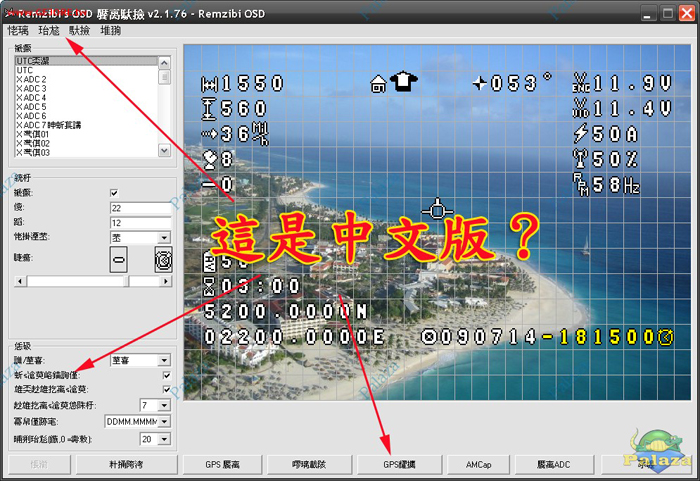Viewport: 700px width, 481px height.
Task: Toggle the checkbox directly below the first settings dropdown
Action: (x=167, y=375)
